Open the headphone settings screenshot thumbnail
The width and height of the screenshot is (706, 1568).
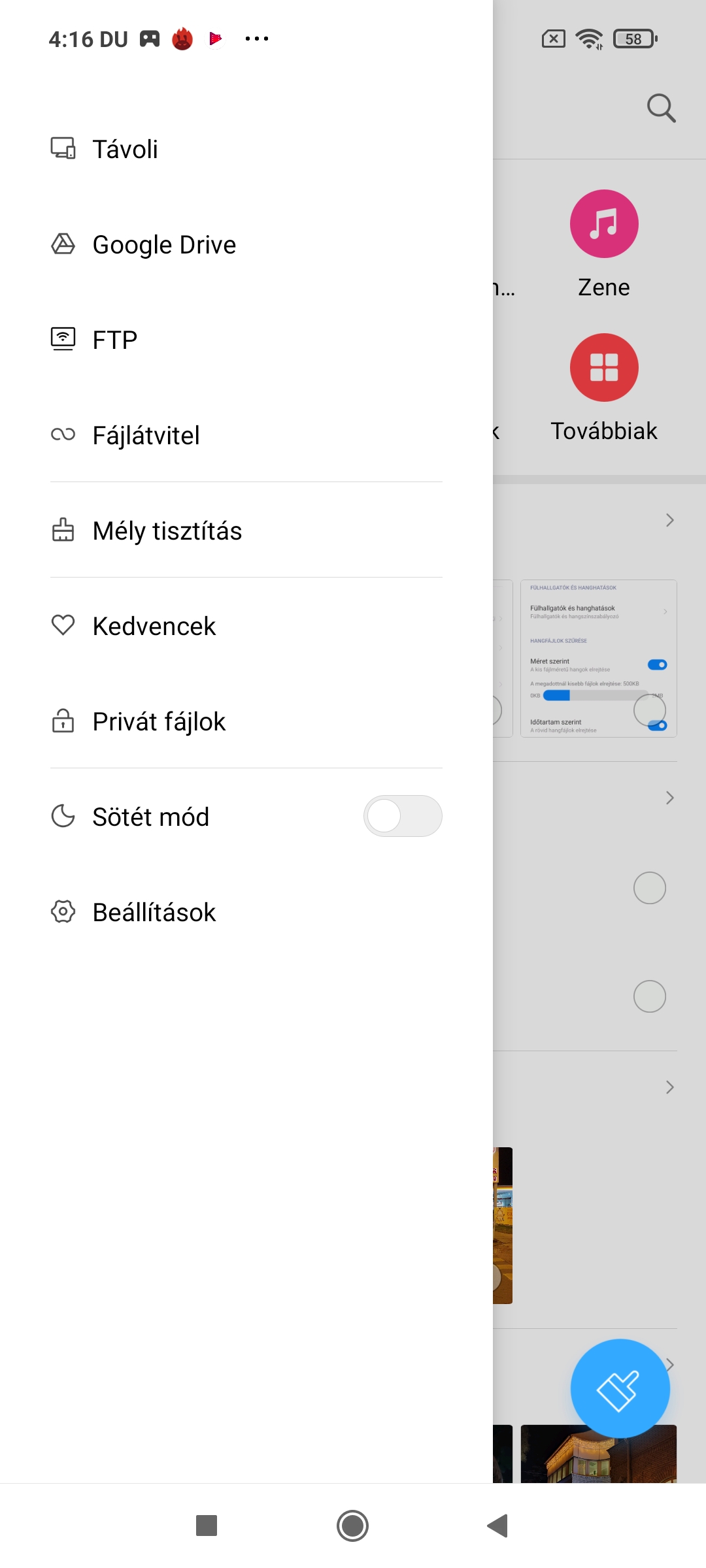tap(599, 659)
